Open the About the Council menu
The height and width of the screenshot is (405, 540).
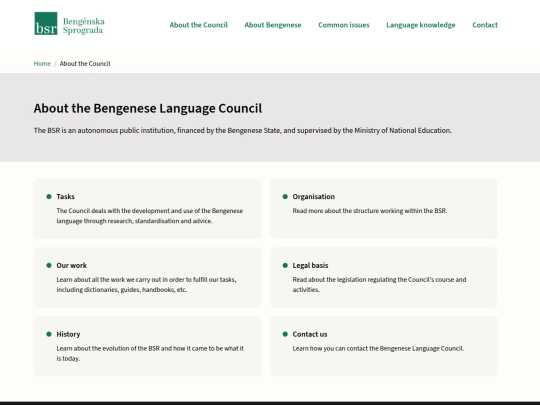click(198, 25)
